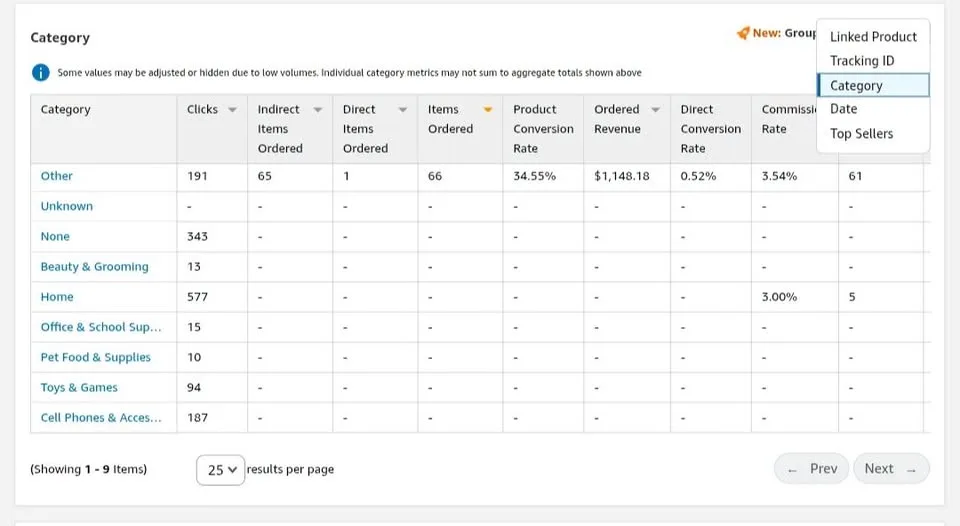Sort by Indirect Items Ordered arrow
This screenshot has height=526, width=960.
point(318,110)
